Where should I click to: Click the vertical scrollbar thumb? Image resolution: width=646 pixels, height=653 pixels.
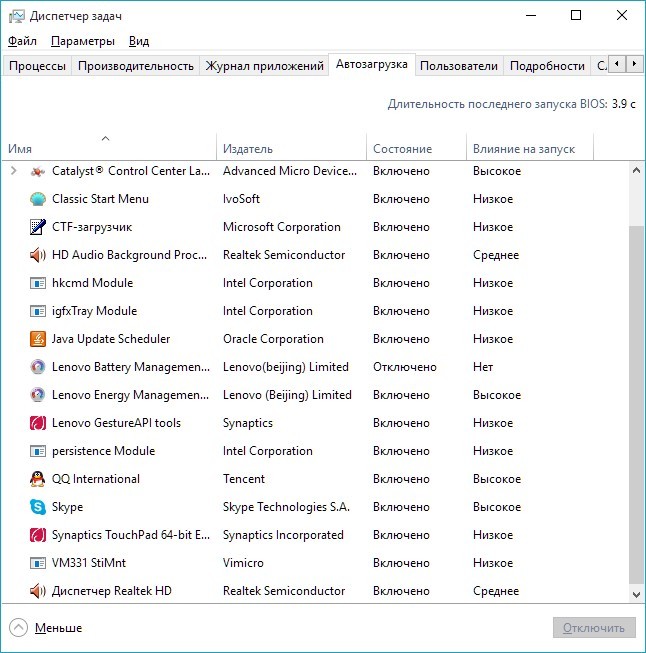tap(636, 400)
